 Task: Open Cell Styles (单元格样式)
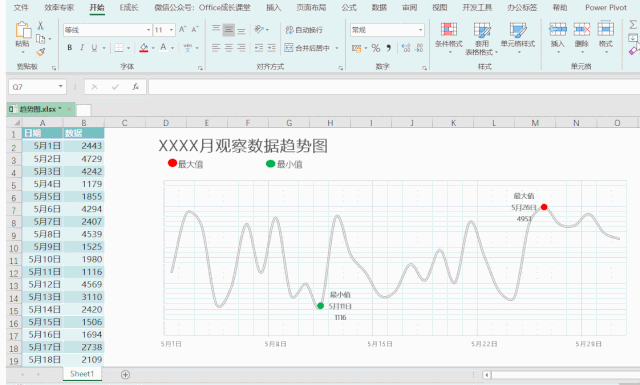[x=518, y=38]
